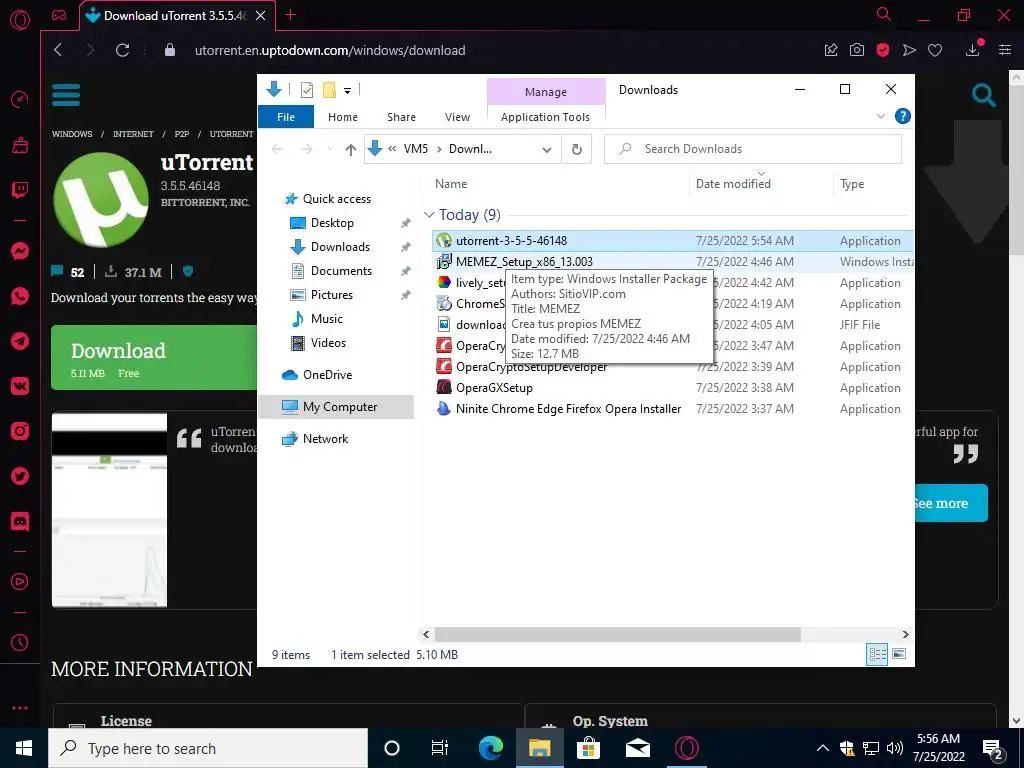
Task: Open the Opera GX main menu logo
Action: [20, 20]
